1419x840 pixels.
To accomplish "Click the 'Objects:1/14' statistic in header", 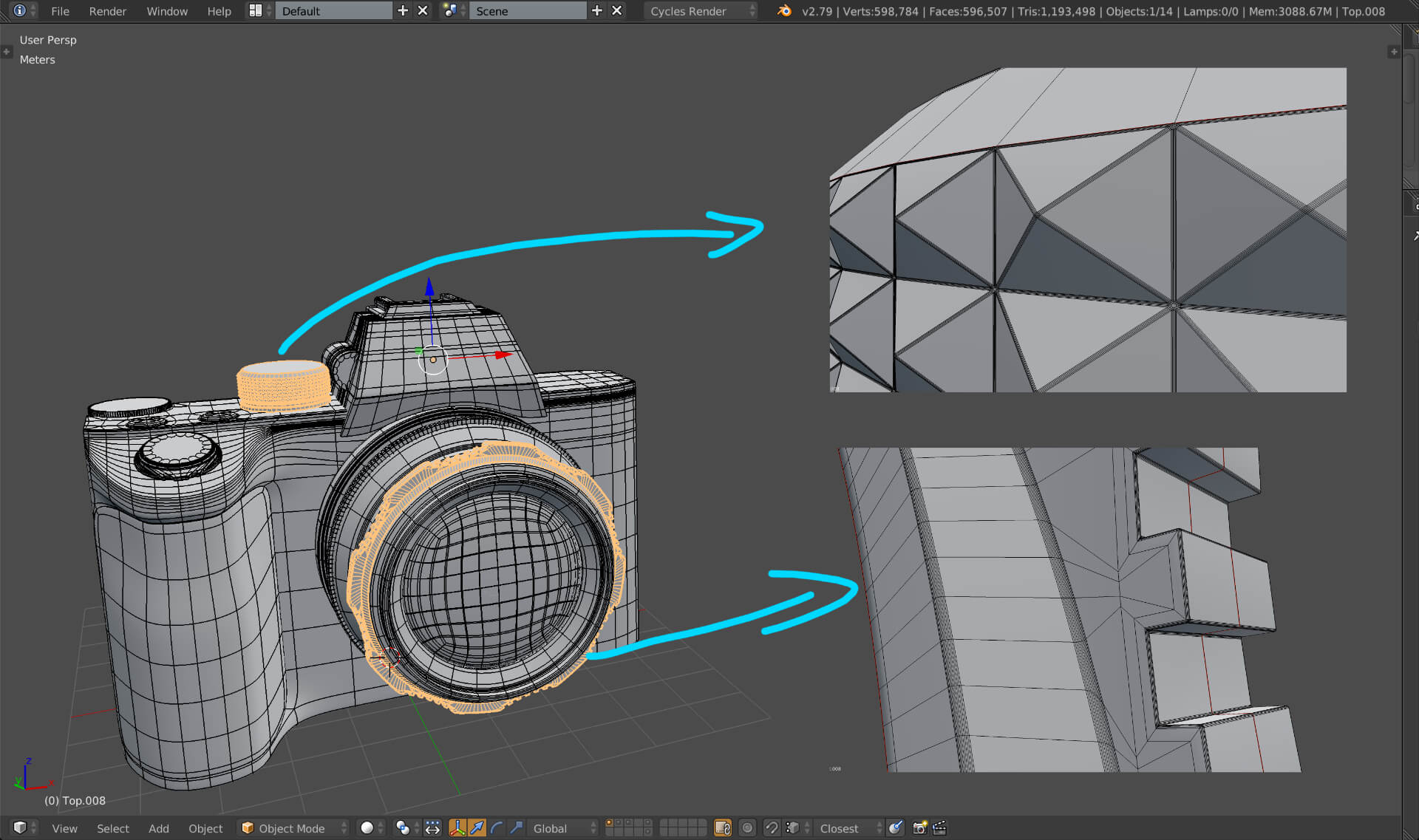I will click(x=1140, y=11).
